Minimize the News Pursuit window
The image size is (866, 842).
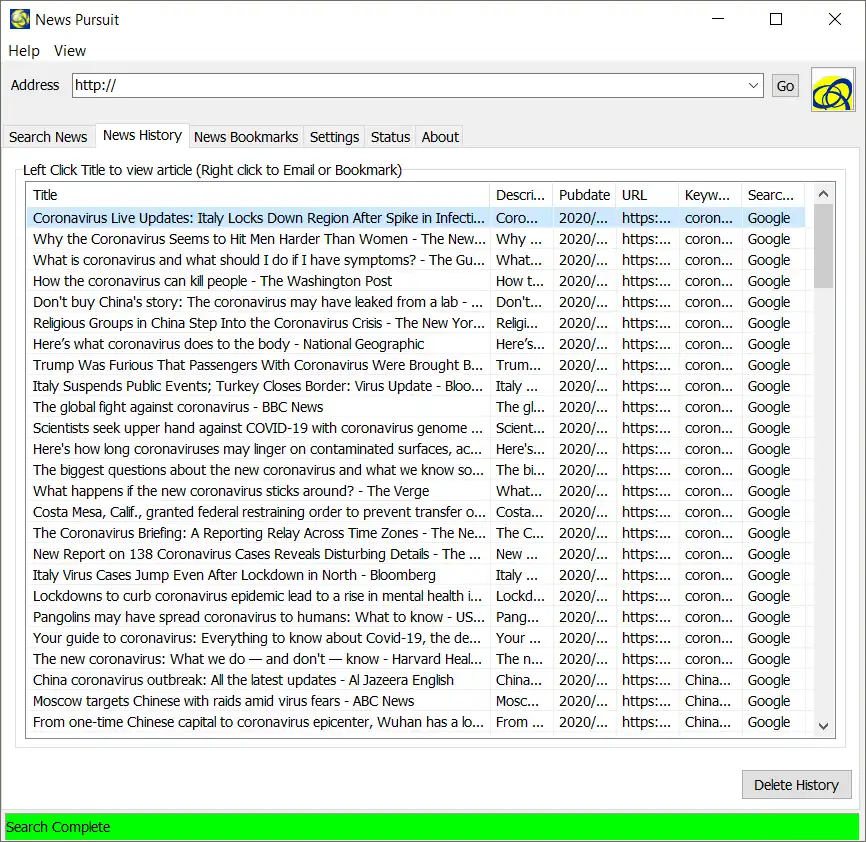point(717,19)
